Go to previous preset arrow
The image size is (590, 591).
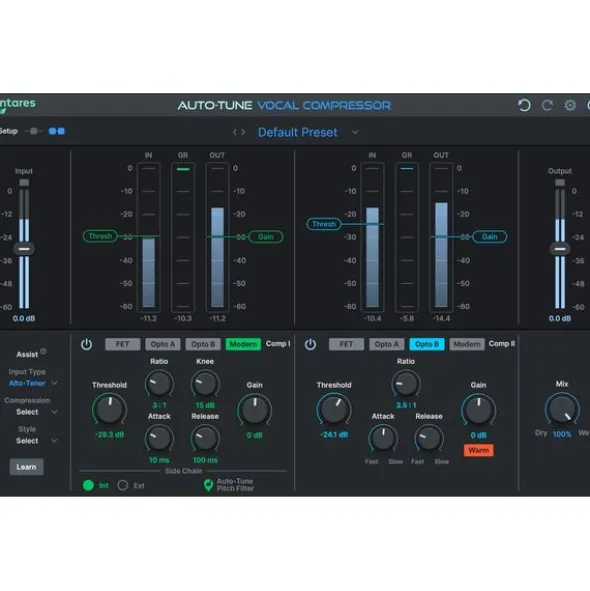coord(234,132)
